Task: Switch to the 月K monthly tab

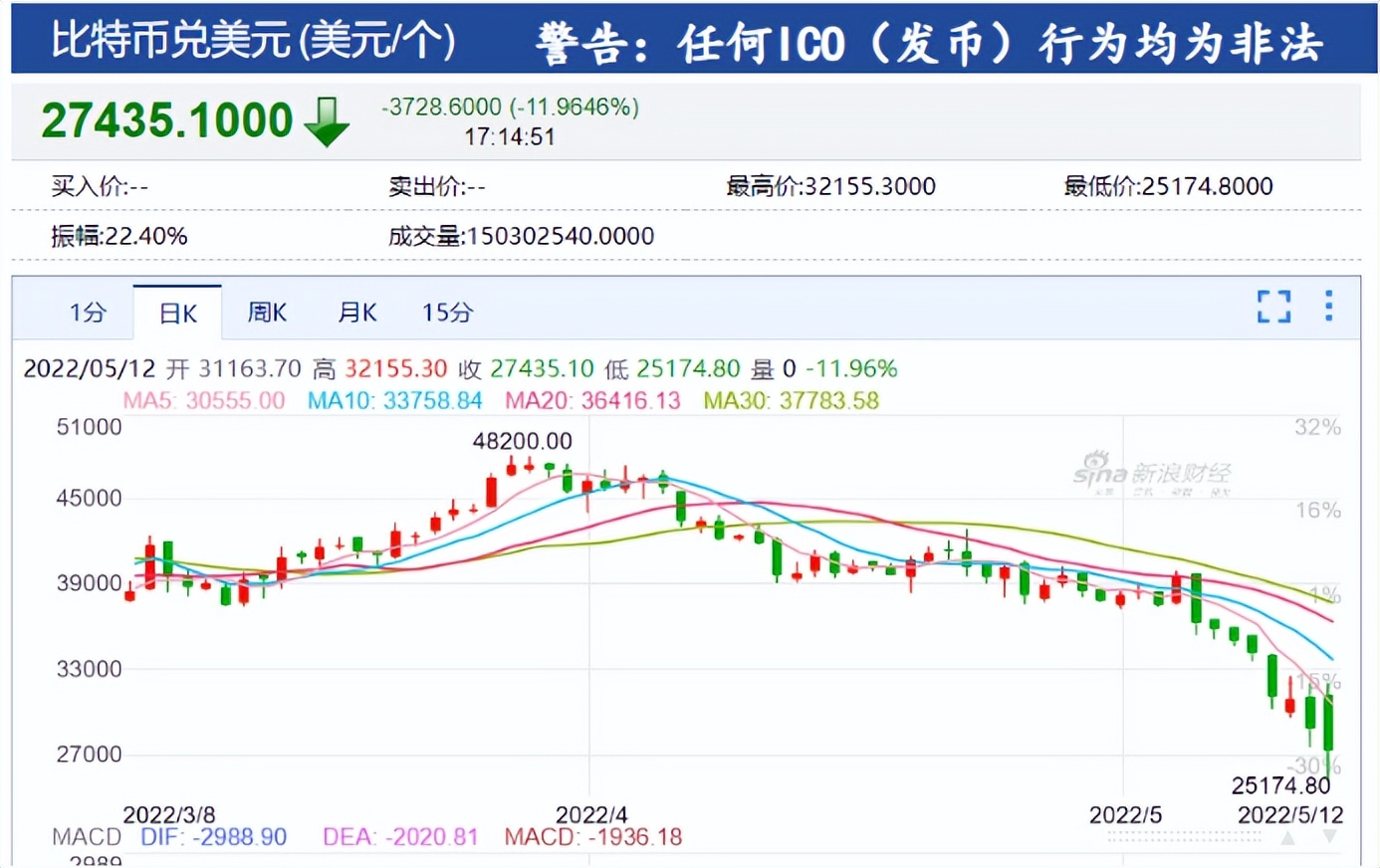Action: click(356, 313)
